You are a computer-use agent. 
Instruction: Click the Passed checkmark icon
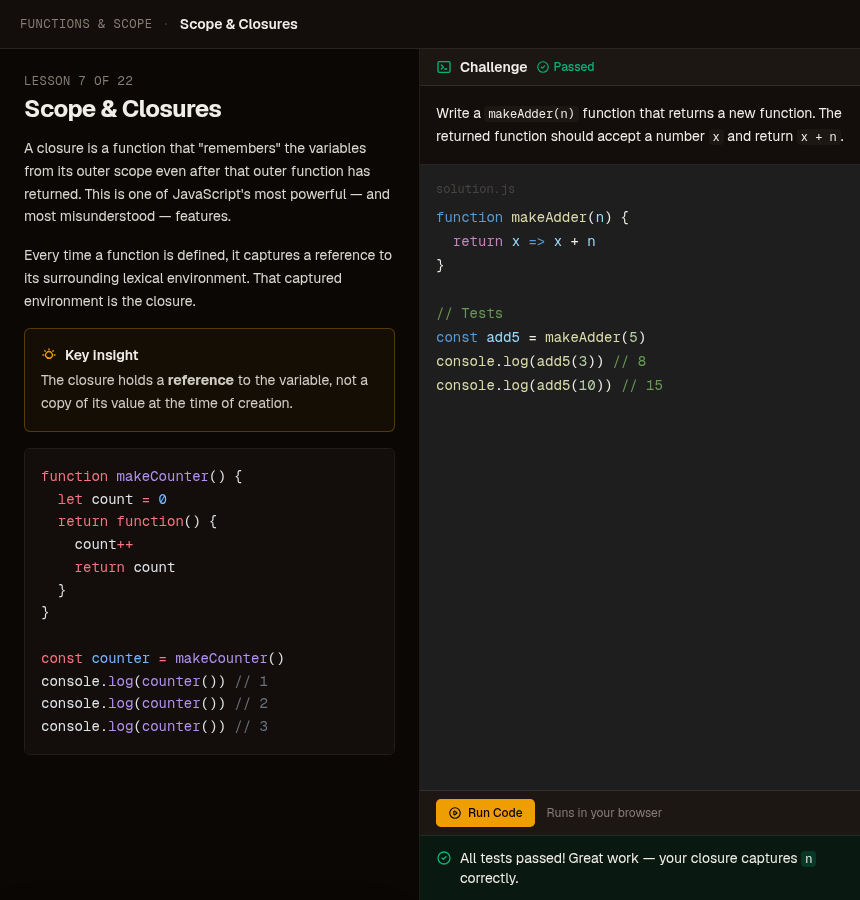[543, 67]
